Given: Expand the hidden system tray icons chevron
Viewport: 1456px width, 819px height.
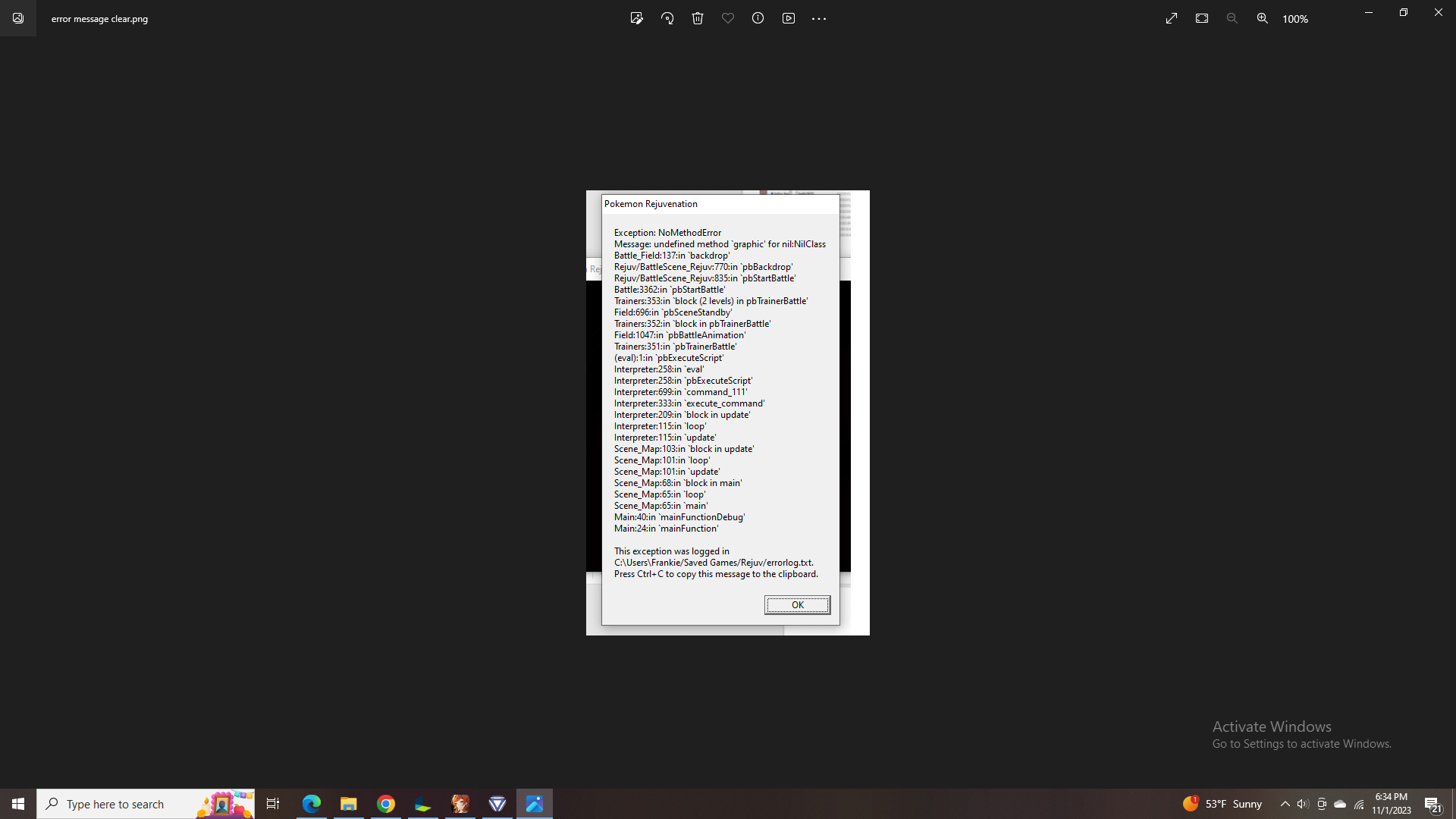Looking at the screenshot, I should pyautogui.click(x=1285, y=804).
